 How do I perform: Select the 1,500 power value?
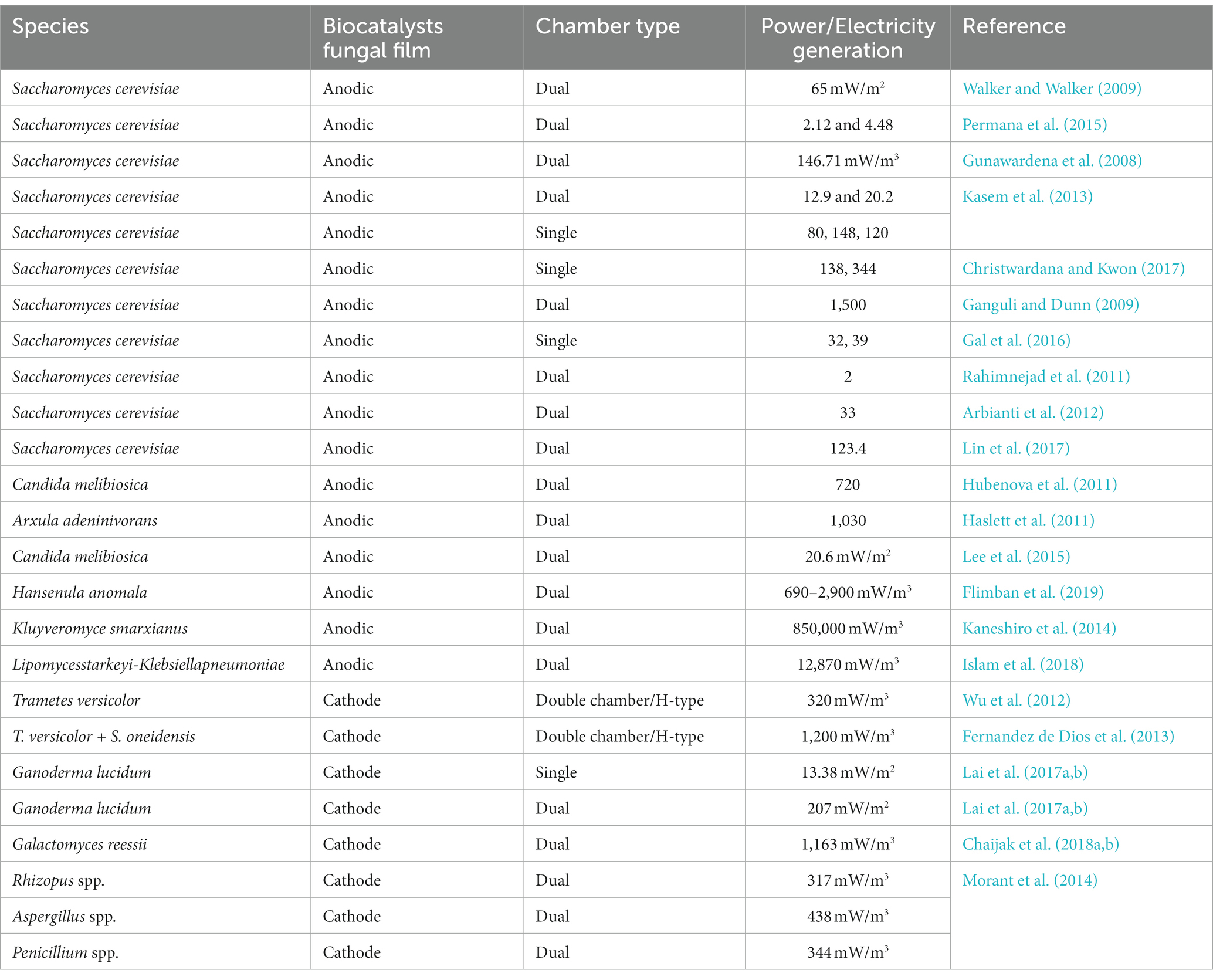(x=848, y=304)
